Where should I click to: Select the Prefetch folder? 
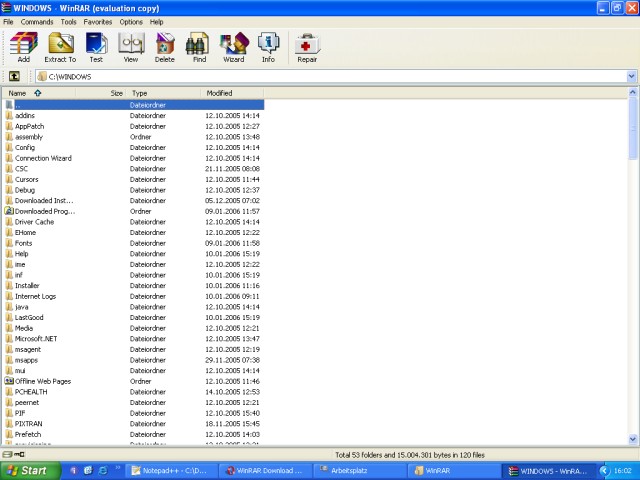[28, 434]
